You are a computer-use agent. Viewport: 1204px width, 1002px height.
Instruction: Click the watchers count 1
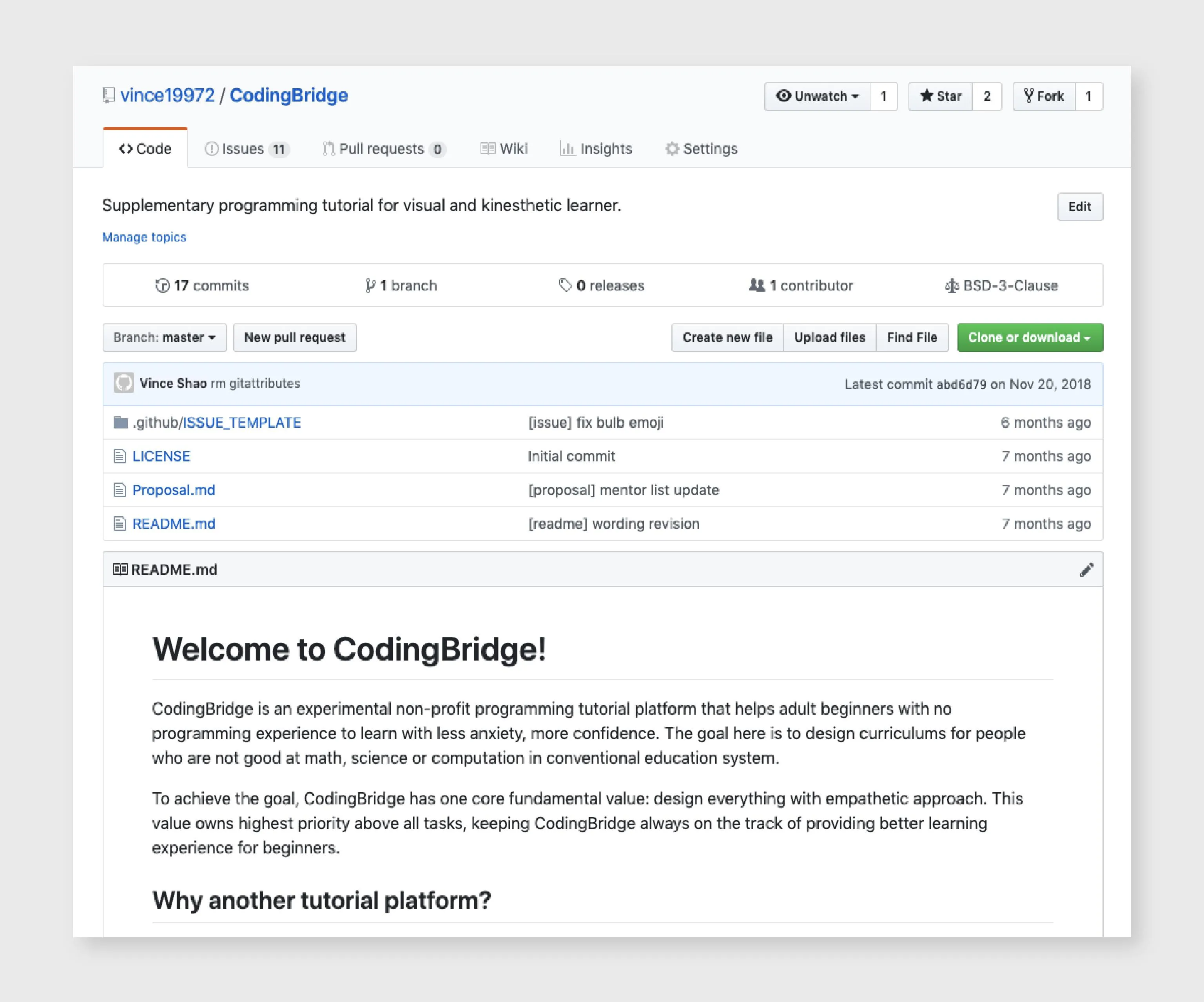pos(883,96)
